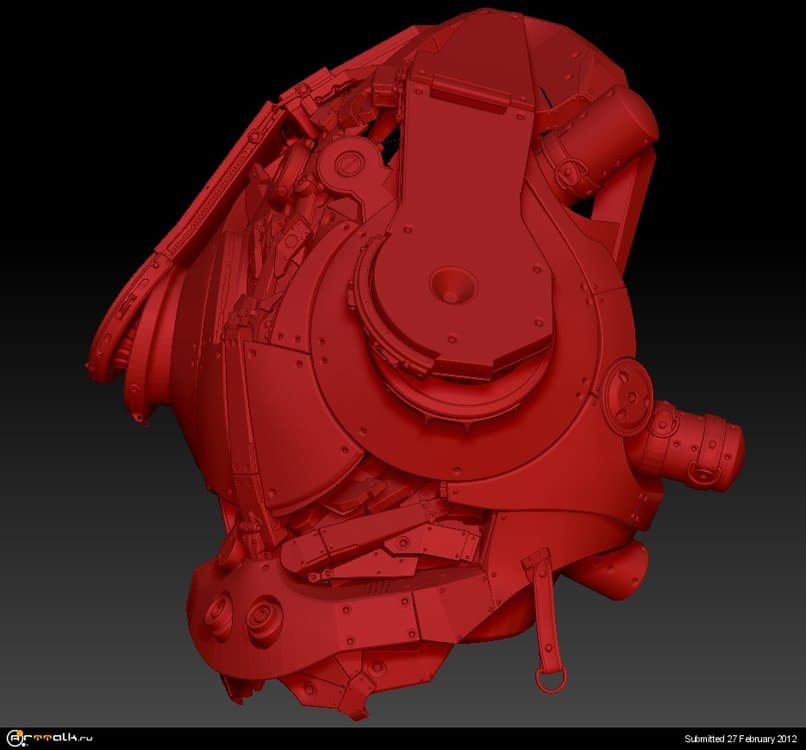Click the cone-shaped hub at the model's center

point(451,285)
